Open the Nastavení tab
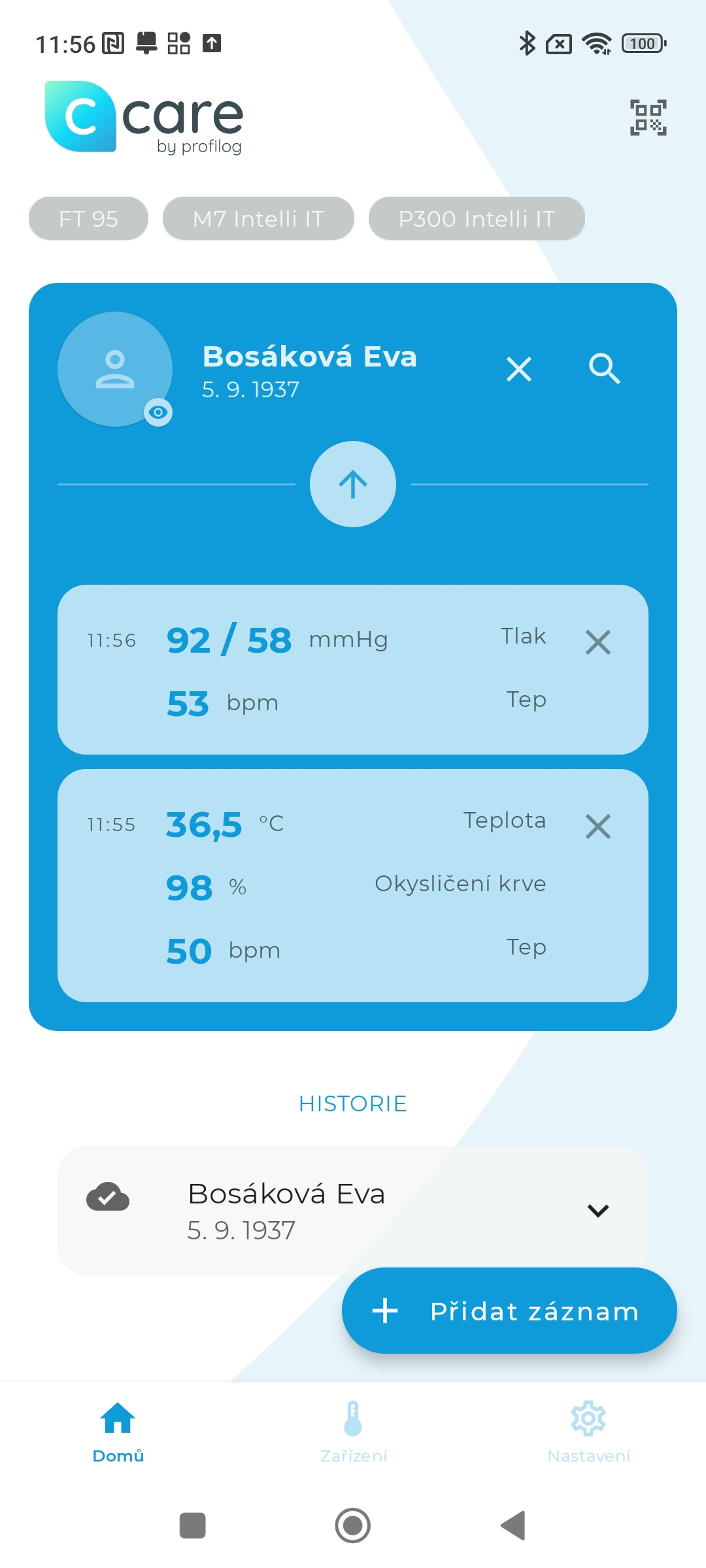Image resolution: width=706 pixels, height=1568 pixels. pos(588,1431)
